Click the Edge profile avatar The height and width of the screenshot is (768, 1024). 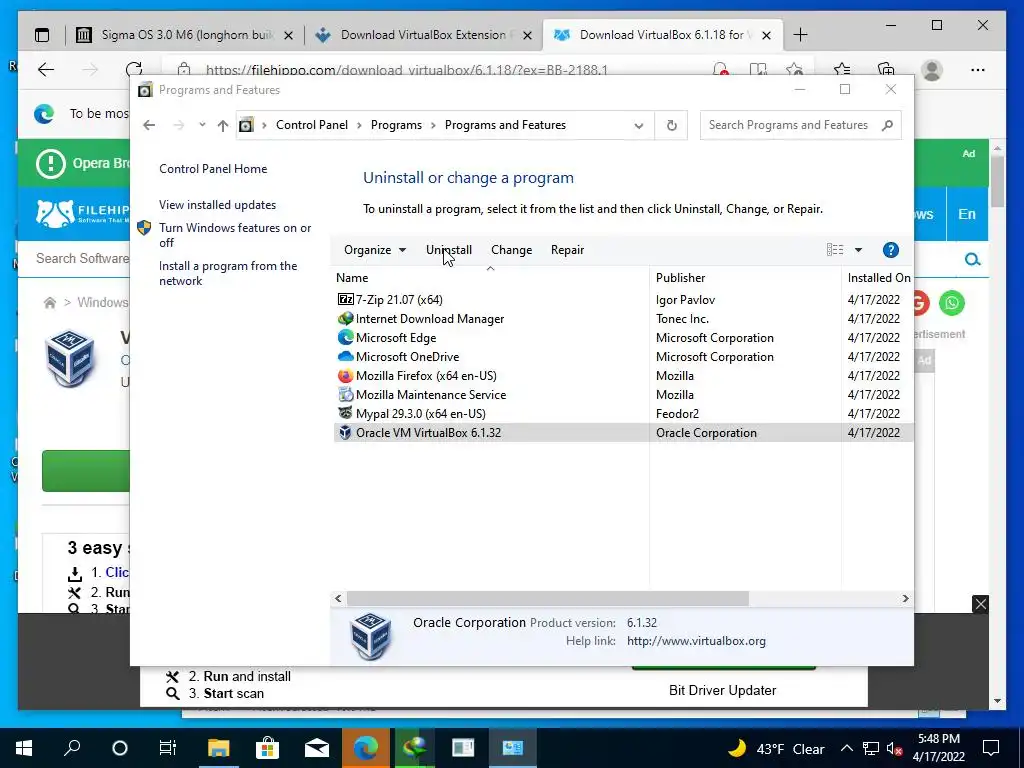tap(932, 70)
